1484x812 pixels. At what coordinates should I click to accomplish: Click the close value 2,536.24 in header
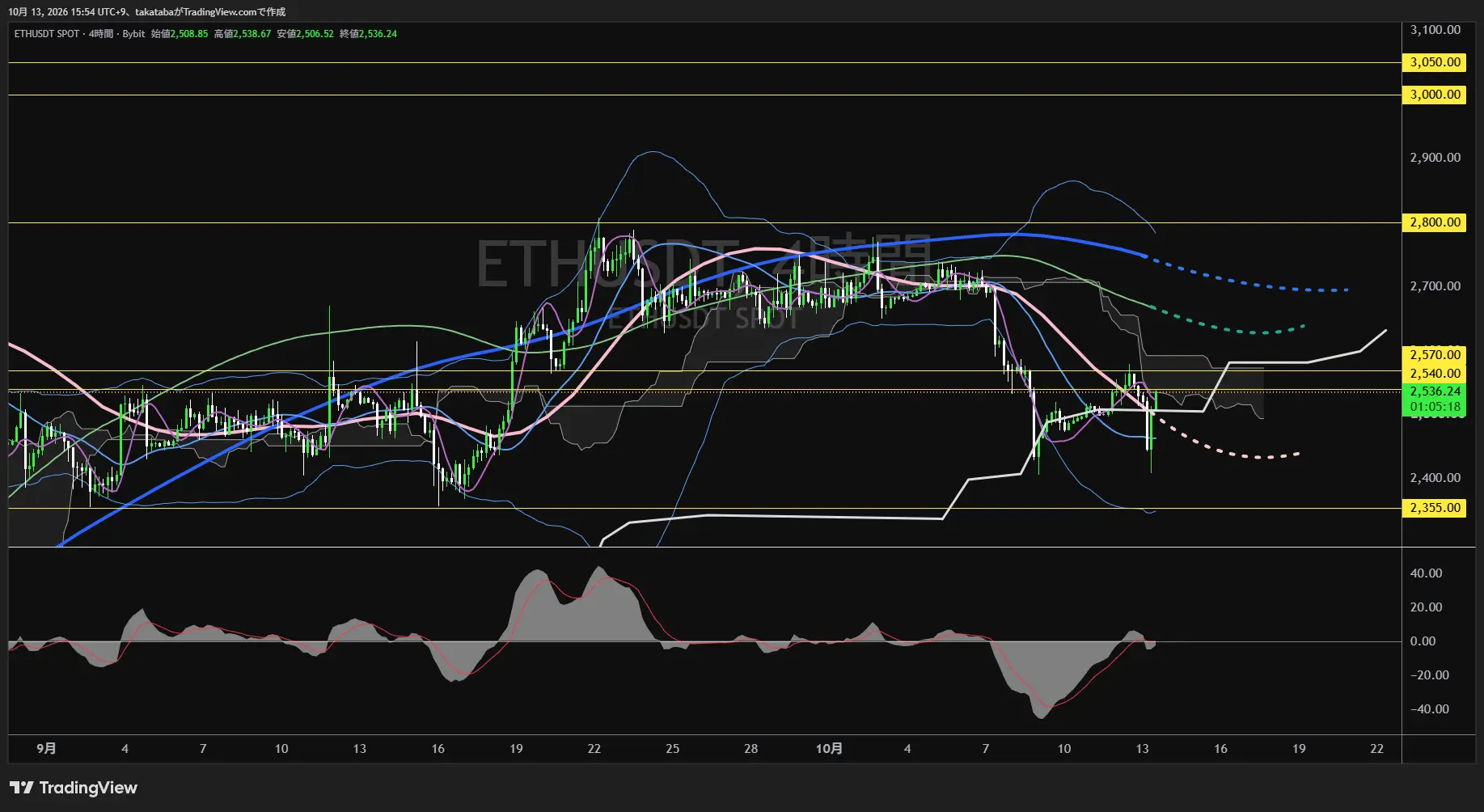[378, 34]
